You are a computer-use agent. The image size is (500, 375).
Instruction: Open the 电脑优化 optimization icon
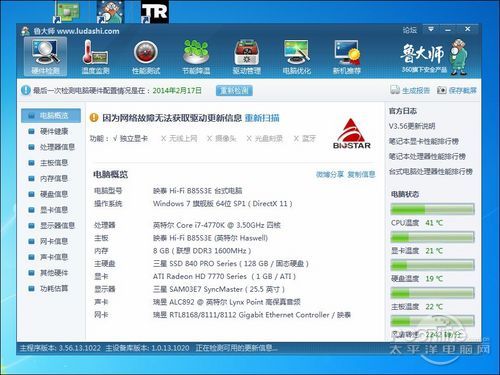(296, 56)
